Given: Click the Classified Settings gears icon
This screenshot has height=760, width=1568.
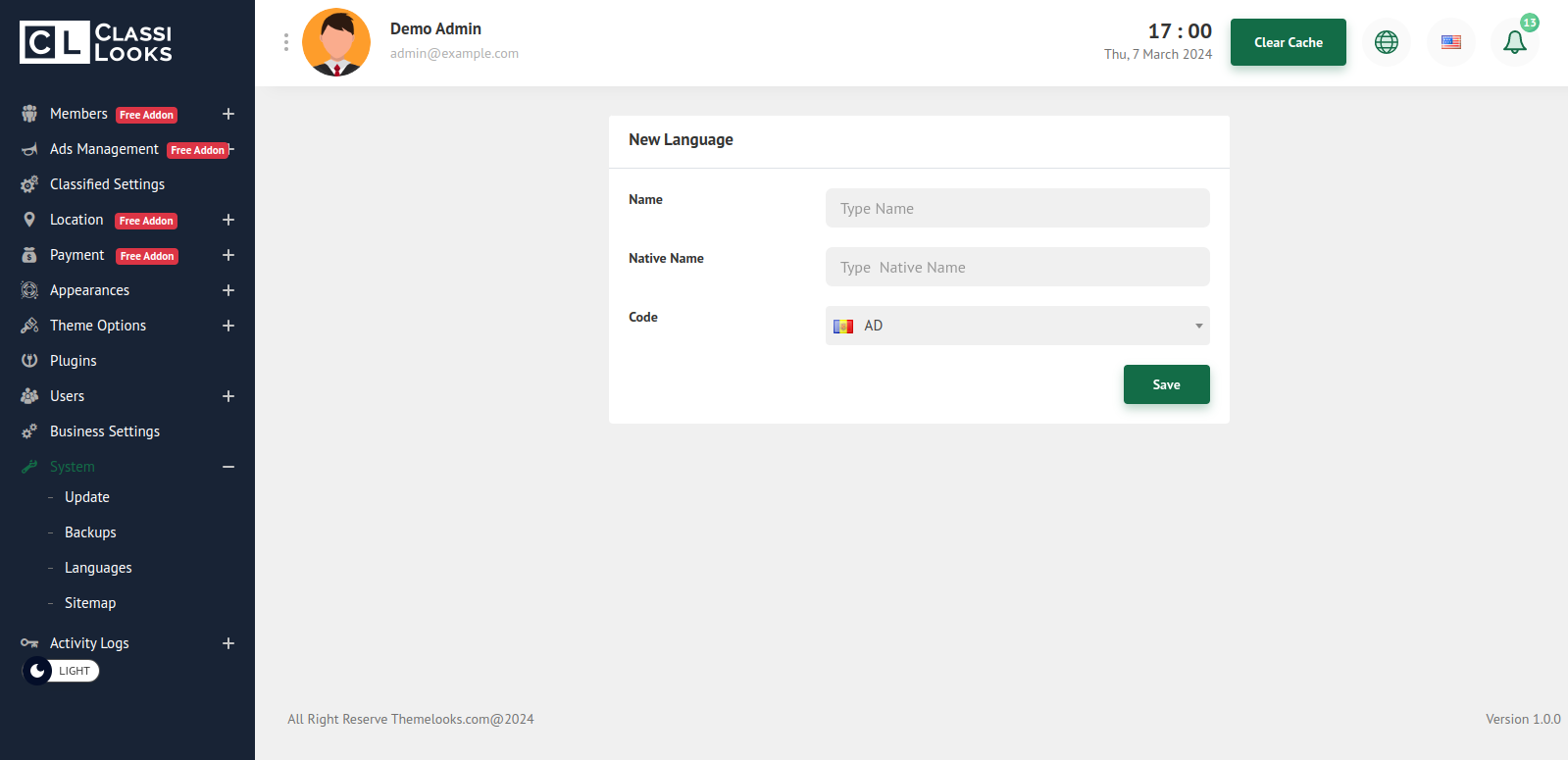Looking at the screenshot, I should pyautogui.click(x=29, y=184).
